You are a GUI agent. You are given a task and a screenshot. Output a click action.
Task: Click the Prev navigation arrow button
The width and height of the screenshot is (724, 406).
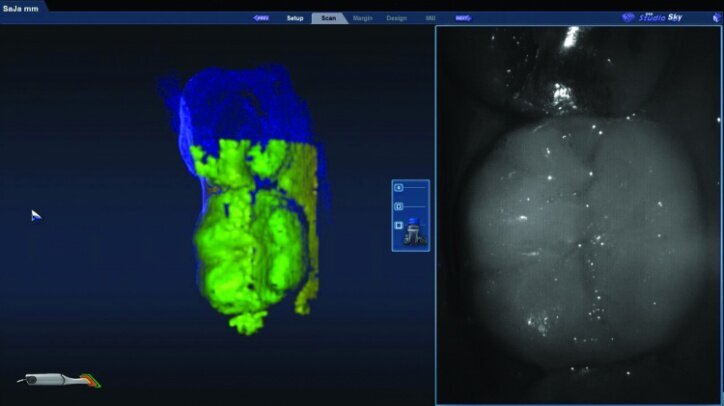pos(261,18)
